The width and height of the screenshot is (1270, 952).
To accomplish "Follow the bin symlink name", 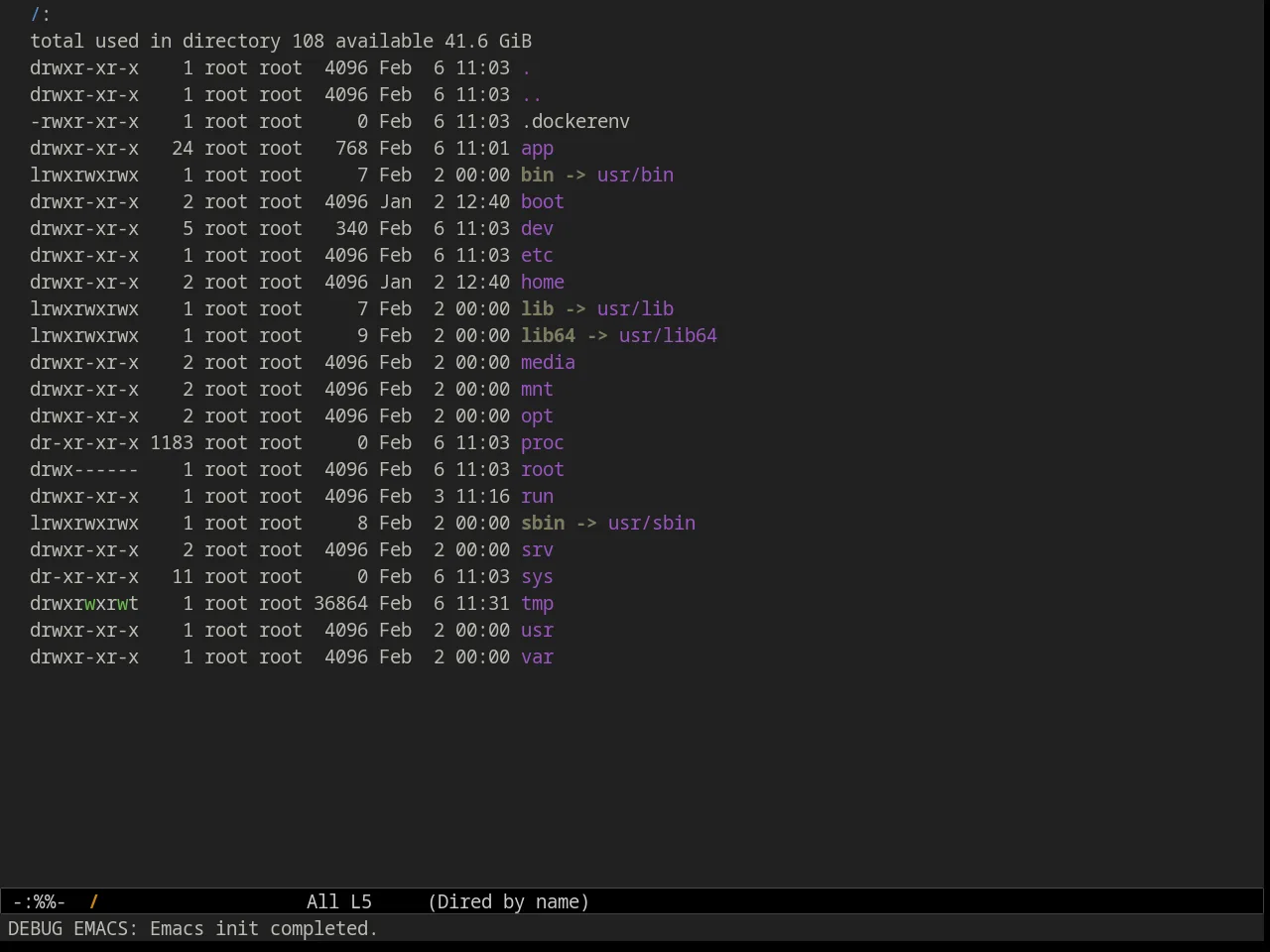I will click(x=537, y=176).
